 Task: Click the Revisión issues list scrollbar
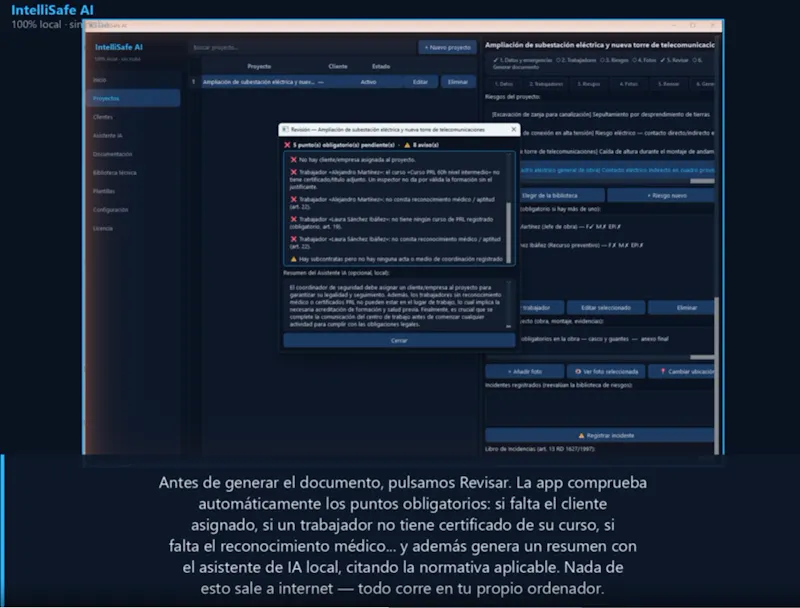[508, 232]
